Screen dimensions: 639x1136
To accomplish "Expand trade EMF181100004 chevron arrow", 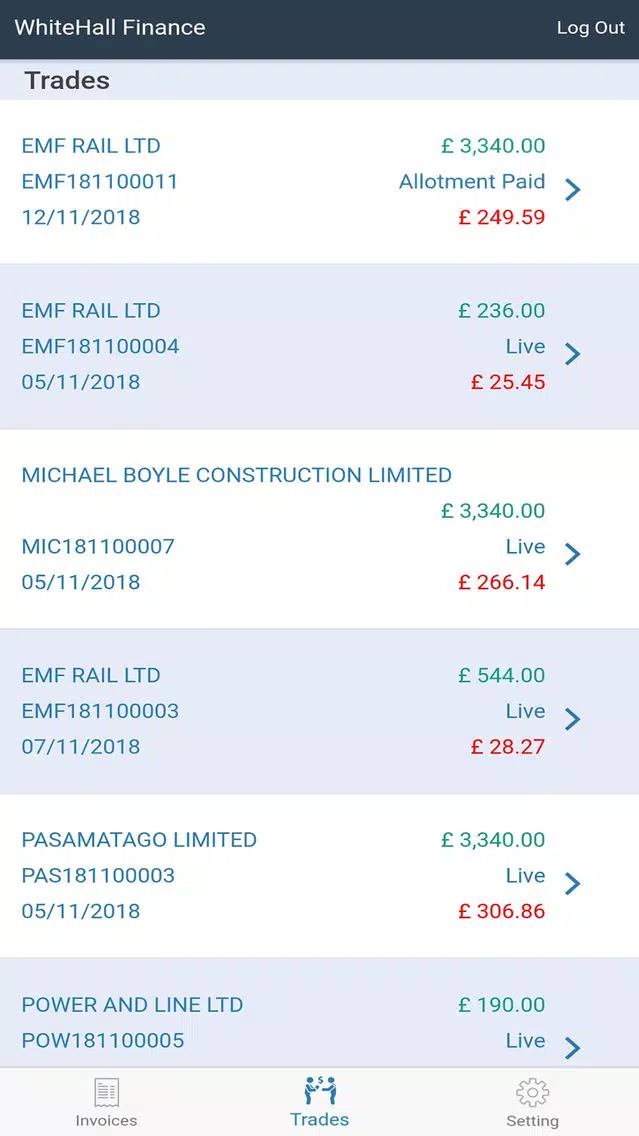I will tap(572, 354).
